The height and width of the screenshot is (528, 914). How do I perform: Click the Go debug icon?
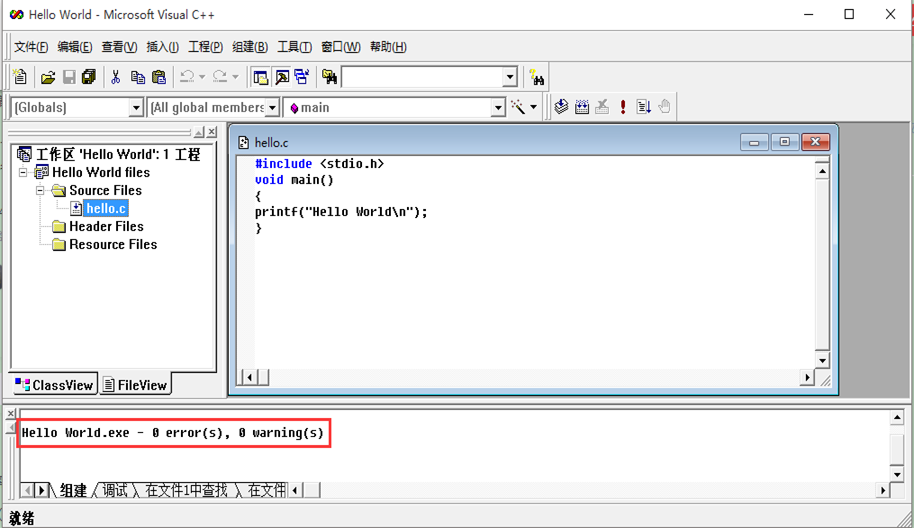[x=644, y=107]
